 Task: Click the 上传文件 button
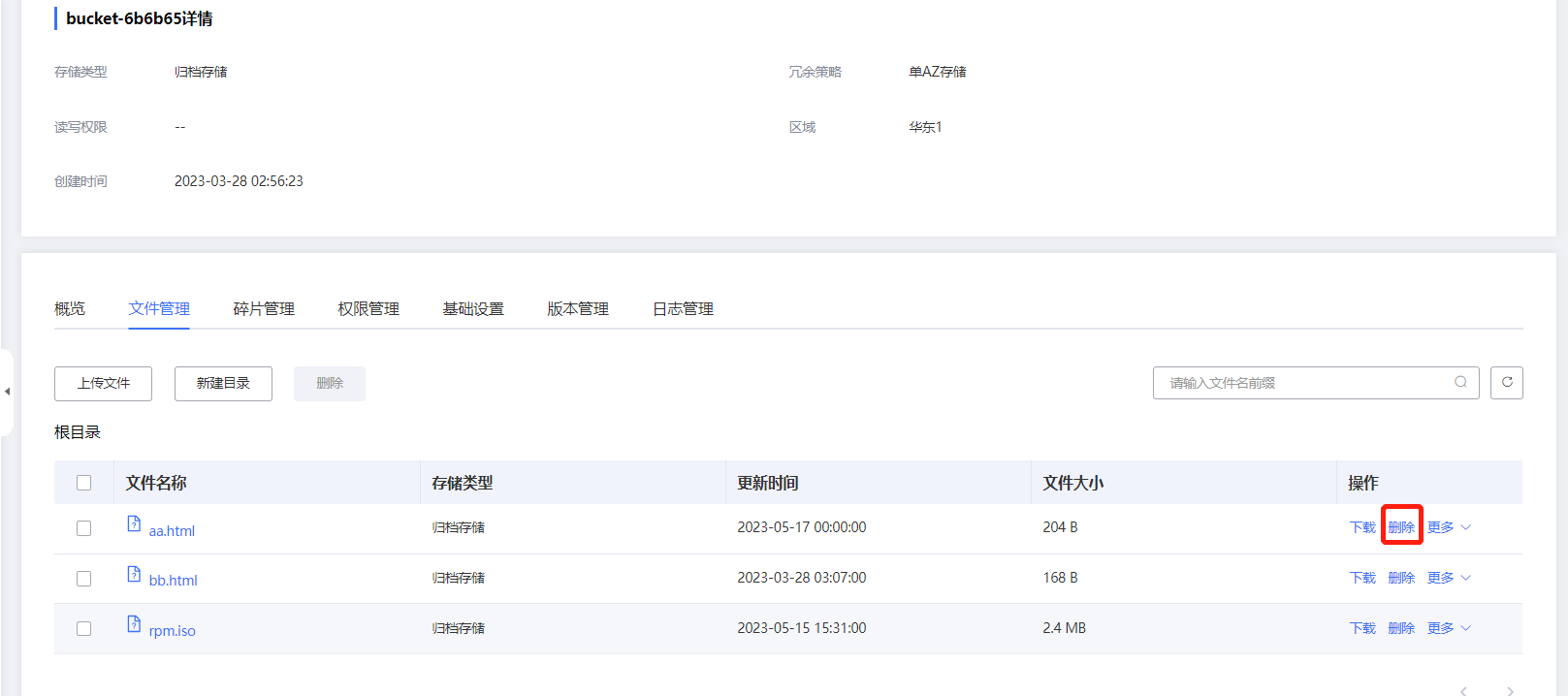click(103, 384)
